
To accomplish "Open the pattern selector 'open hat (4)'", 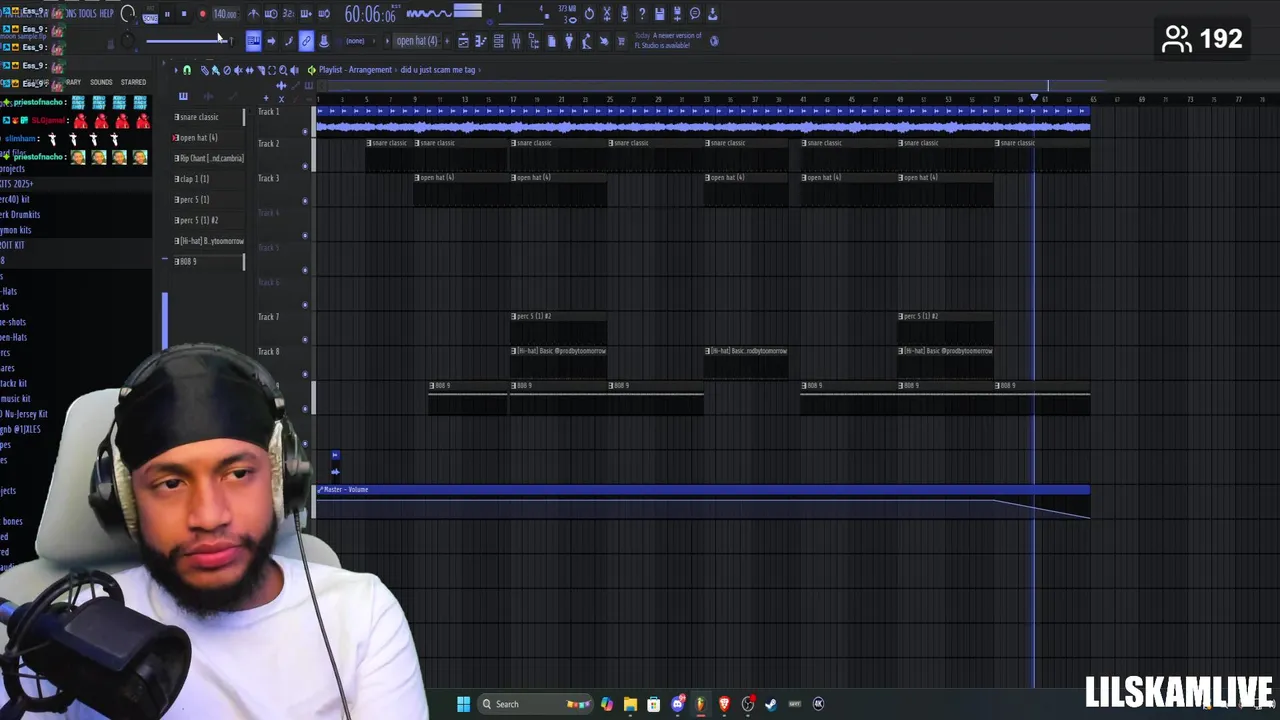I will 417,41.
